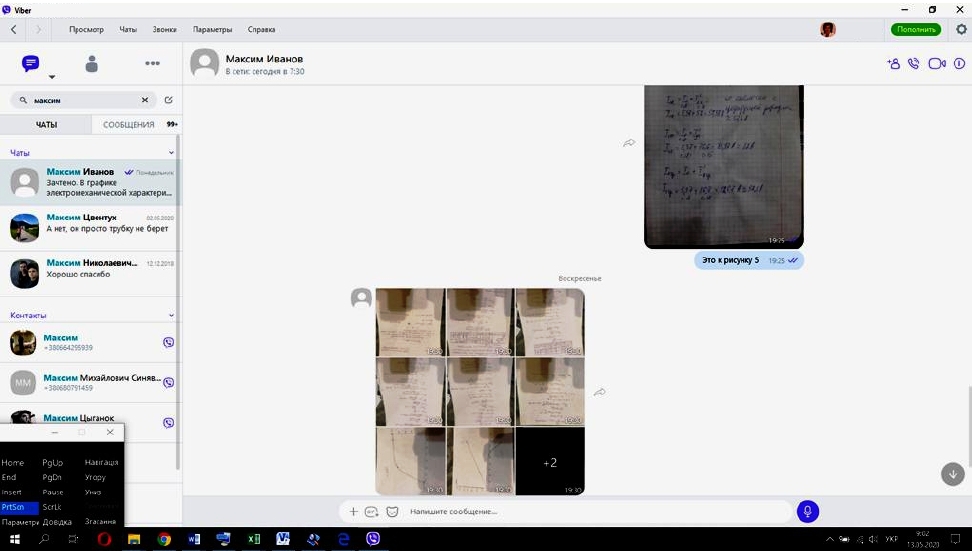Open chat info panel icon

tap(959, 63)
